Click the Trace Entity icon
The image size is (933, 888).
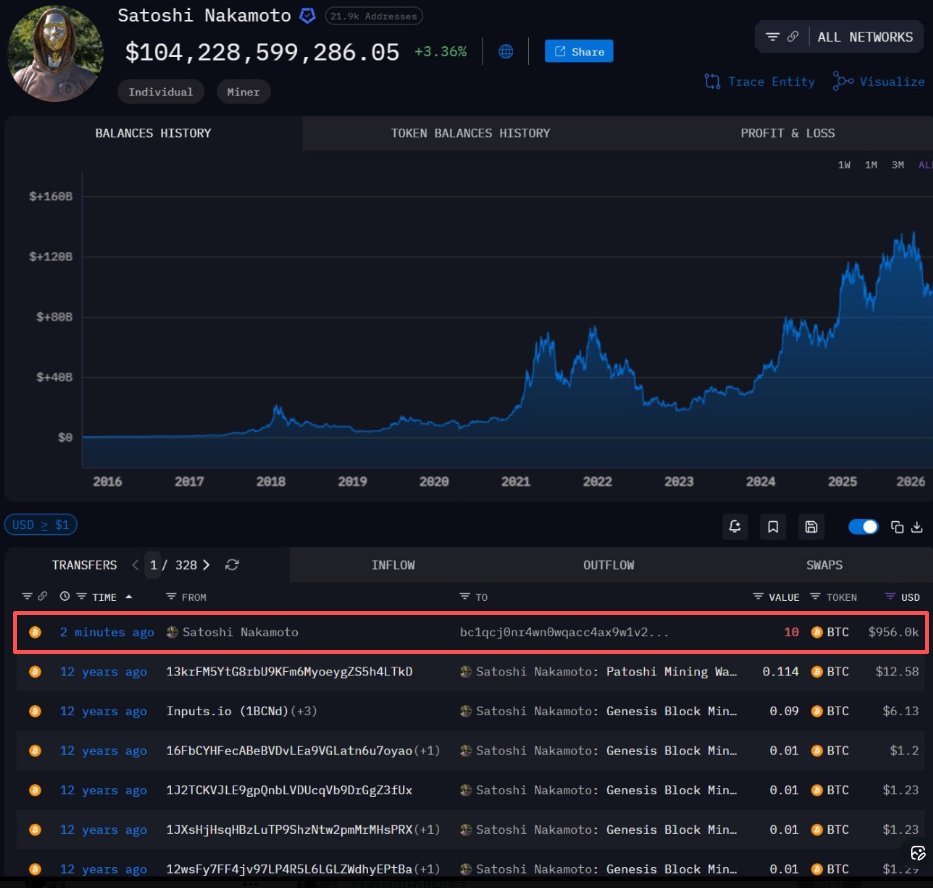pyautogui.click(x=712, y=82)
